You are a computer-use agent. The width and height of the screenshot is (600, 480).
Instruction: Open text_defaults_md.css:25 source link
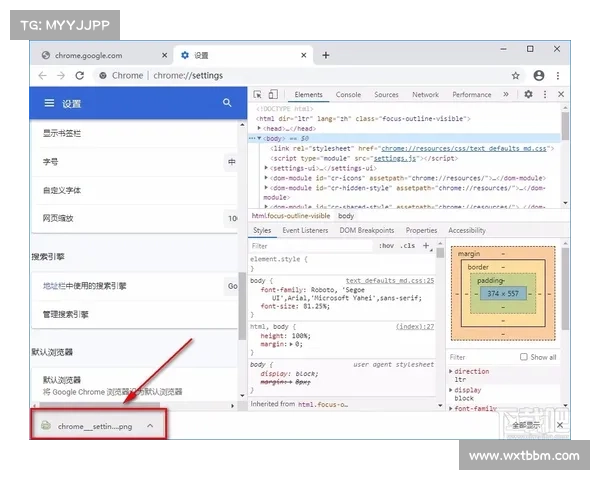point(390,281)
